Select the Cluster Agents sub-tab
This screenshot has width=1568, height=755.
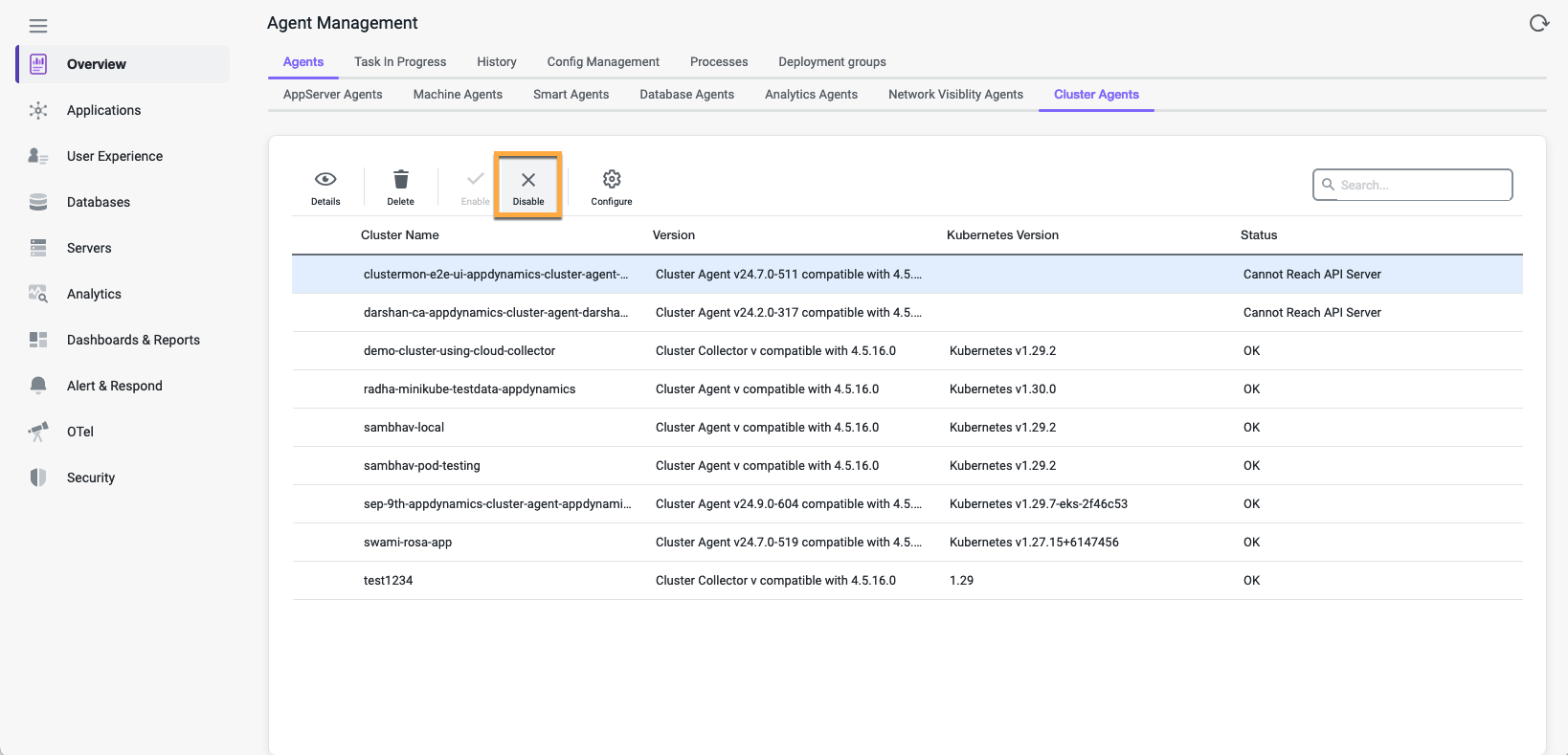point(1096,95)
